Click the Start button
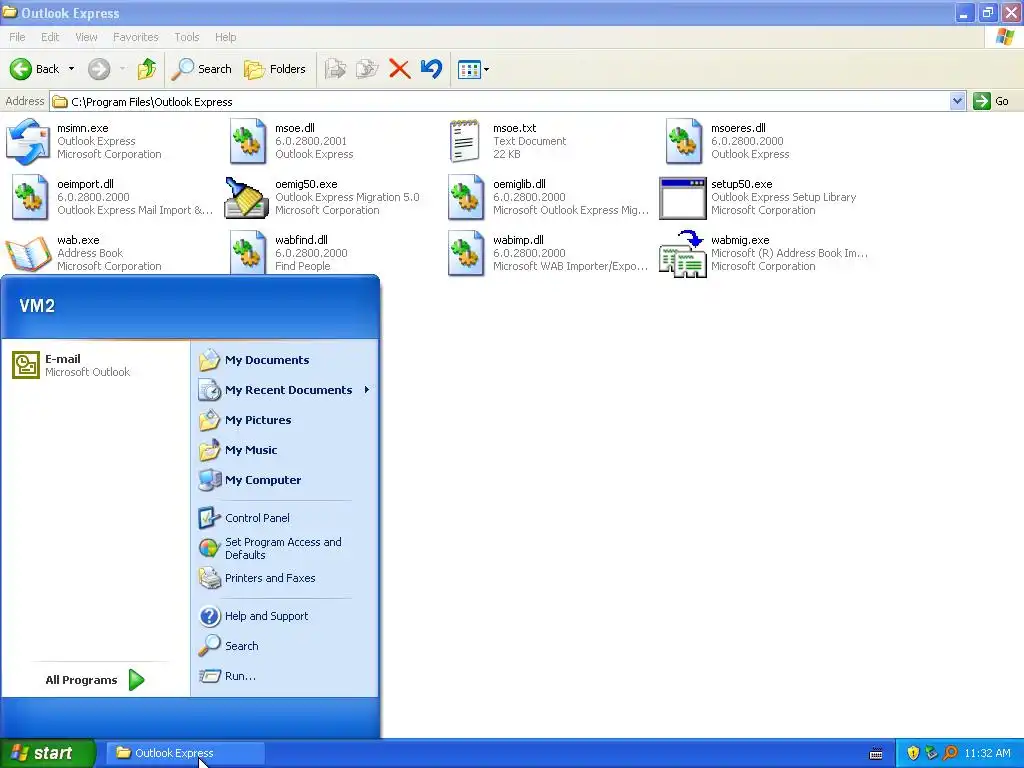Viewport: 1024px width, 768px height. tap(47, 753)
